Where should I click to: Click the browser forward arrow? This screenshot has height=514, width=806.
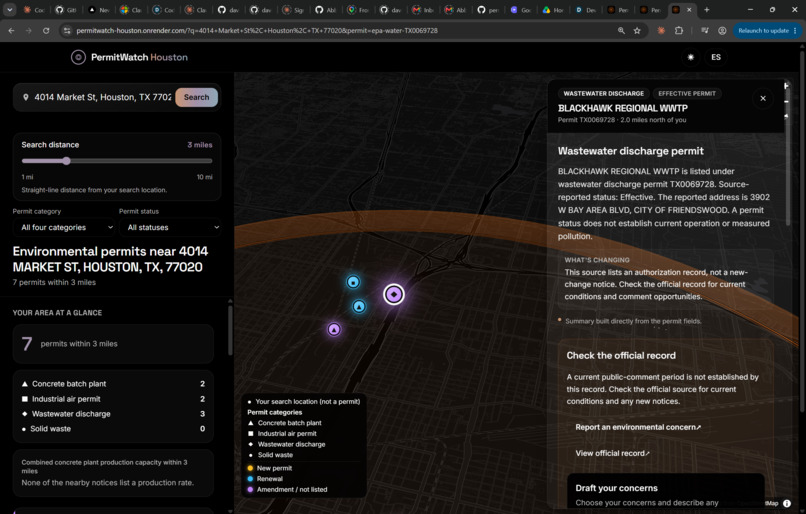click(x=29, y=31)
